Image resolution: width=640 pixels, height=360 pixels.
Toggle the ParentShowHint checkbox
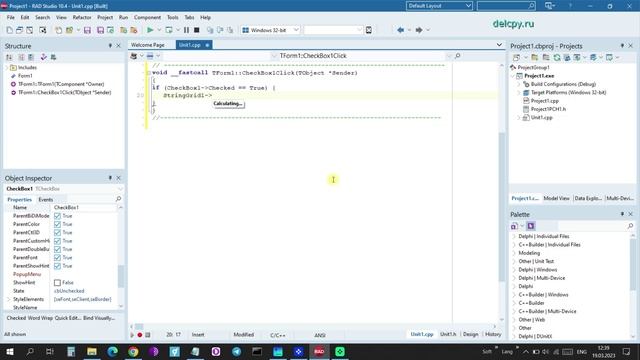(58, 266)
